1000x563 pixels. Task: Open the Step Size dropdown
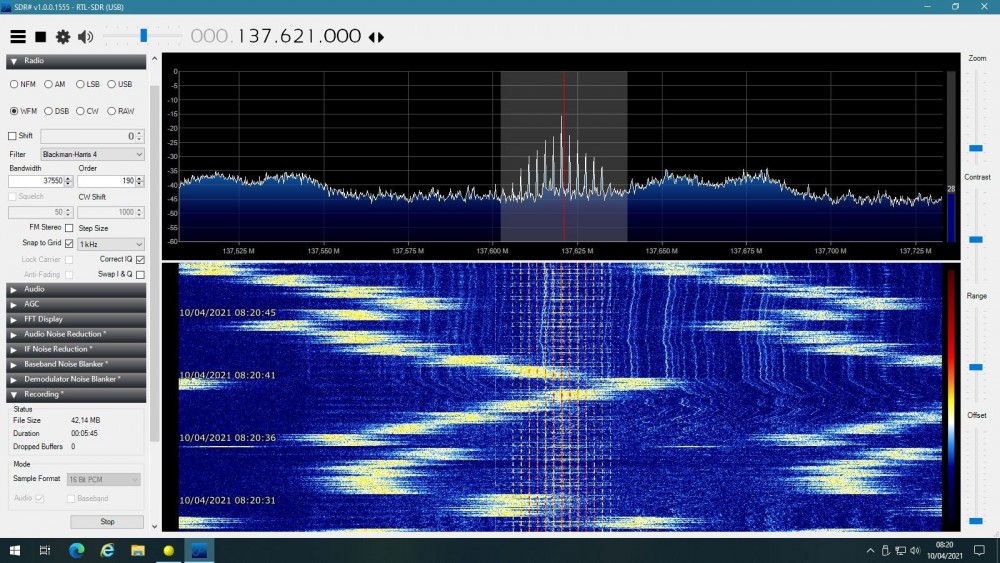point(111,244)
